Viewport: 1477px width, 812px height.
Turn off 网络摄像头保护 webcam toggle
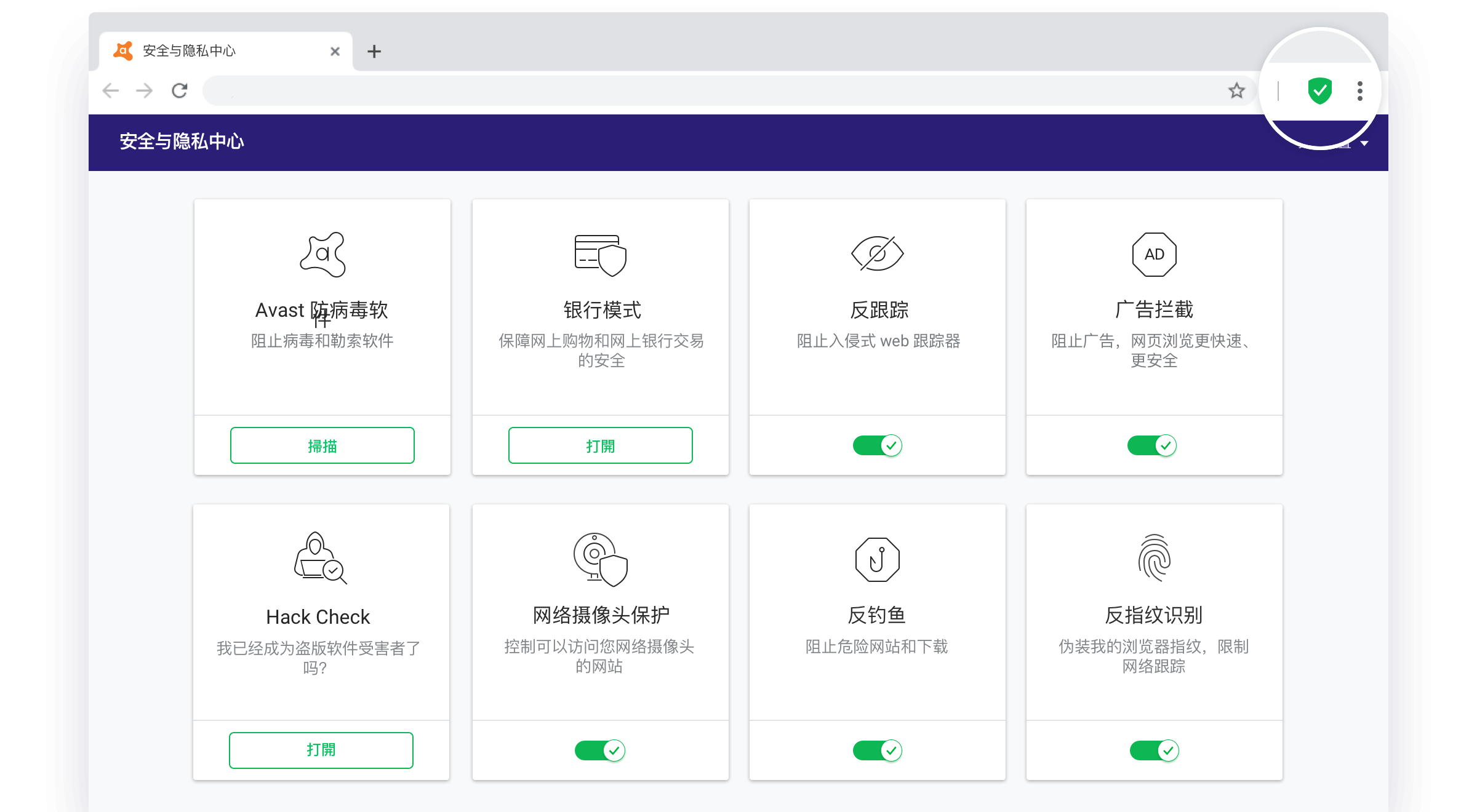(599, 750)
